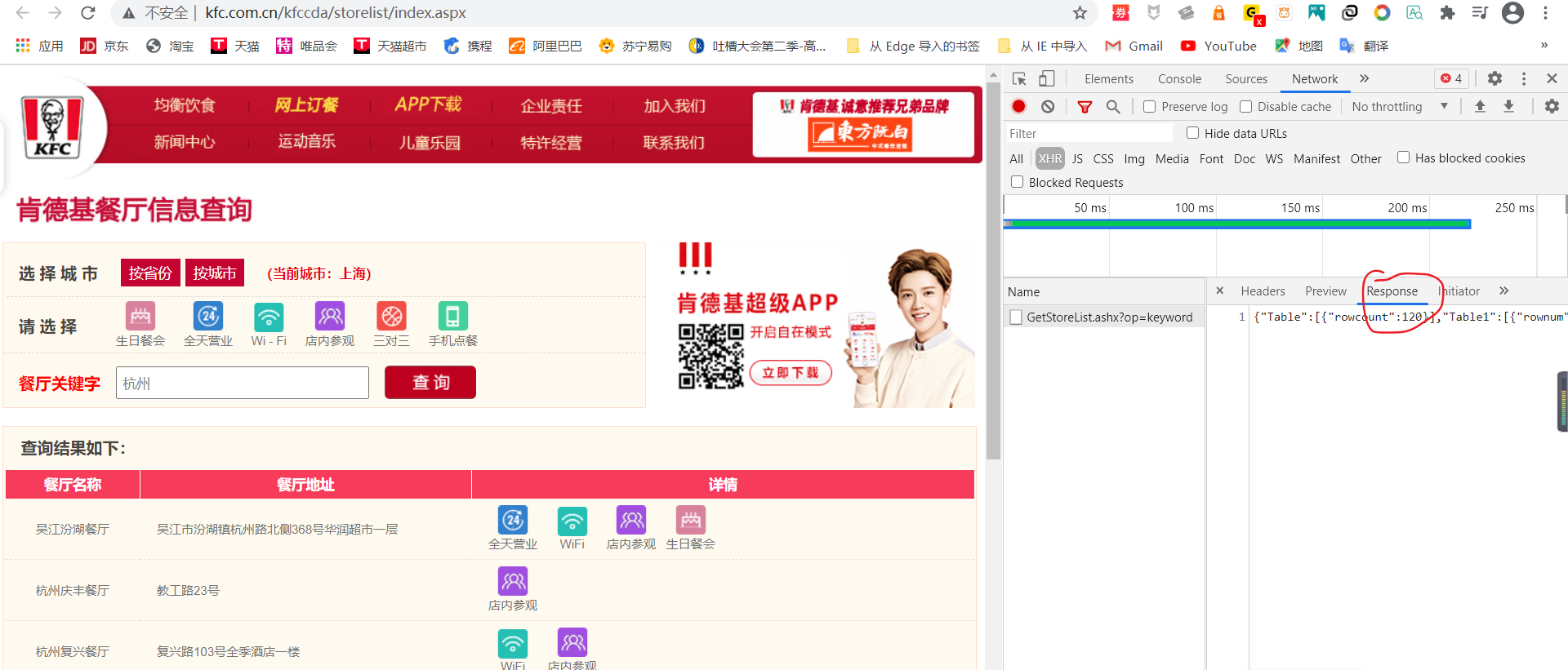The image size is (1568, 670).
Task: Open APP下载 nav link
Action: click(428, 104)
